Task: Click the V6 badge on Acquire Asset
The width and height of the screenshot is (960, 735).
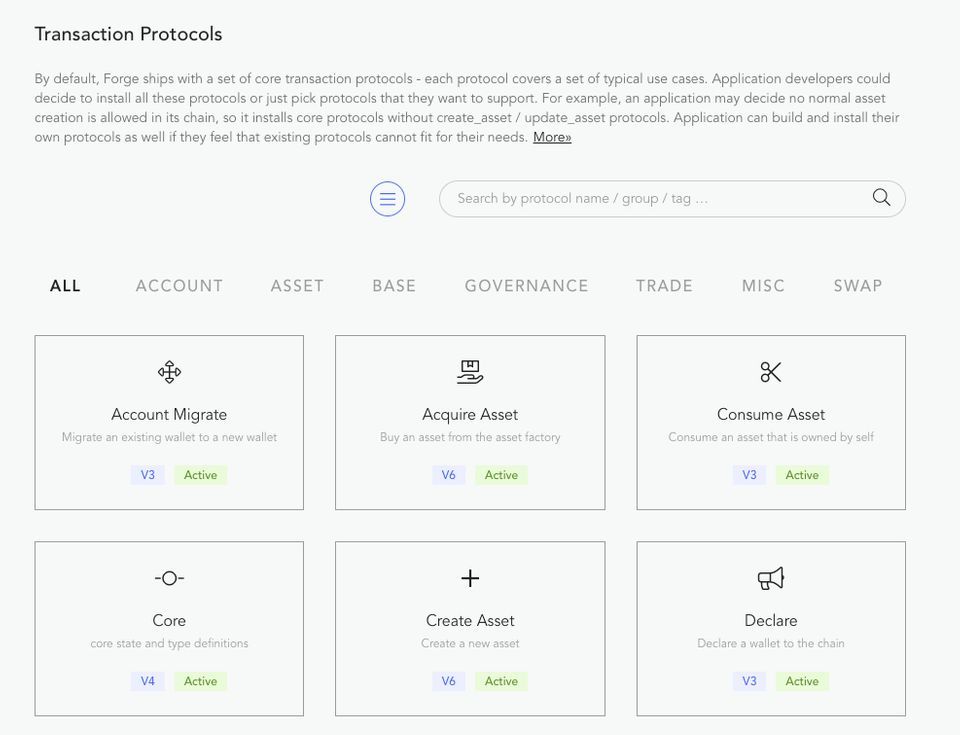Action: point(449,475)
